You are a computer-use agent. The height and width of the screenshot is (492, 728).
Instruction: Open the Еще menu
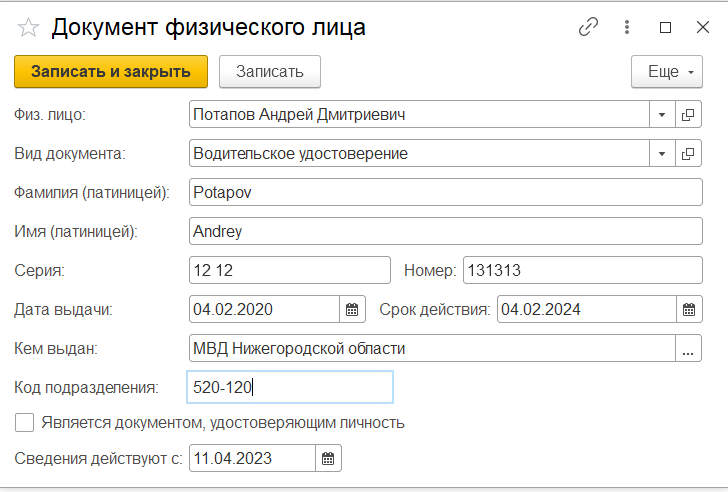tap(666, 72)
